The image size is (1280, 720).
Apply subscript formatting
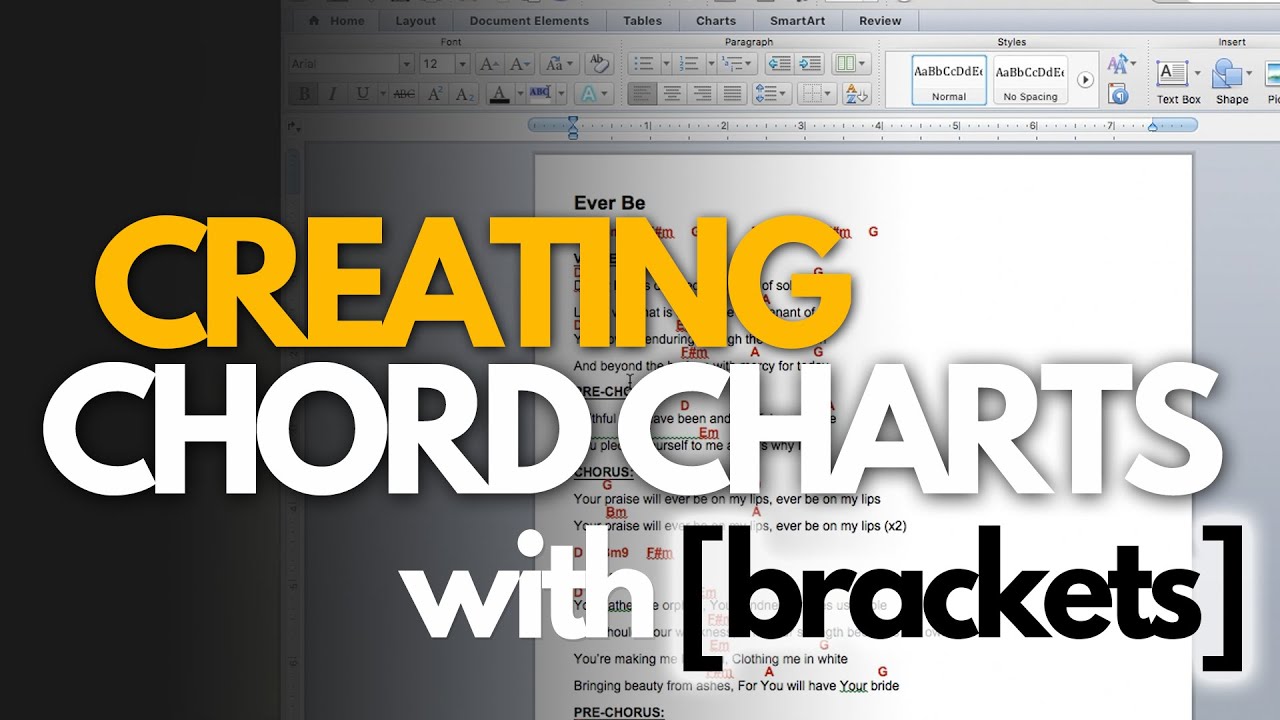[464, 94]
